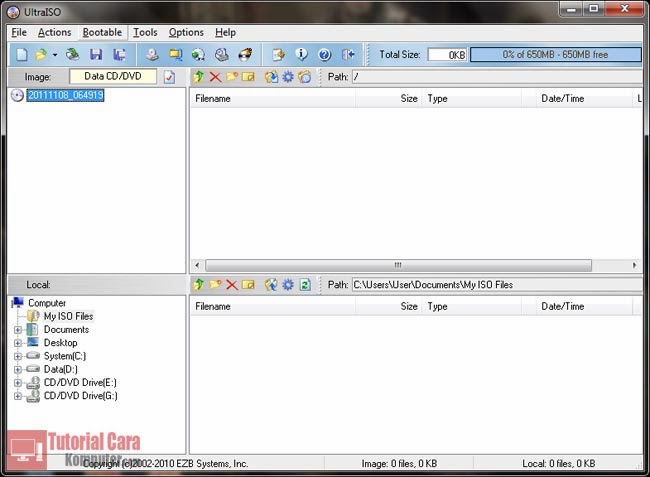Click the New Folder icon in the Local toolbar
This screenshot has width=650, height=477.
(x=215, y=285)
